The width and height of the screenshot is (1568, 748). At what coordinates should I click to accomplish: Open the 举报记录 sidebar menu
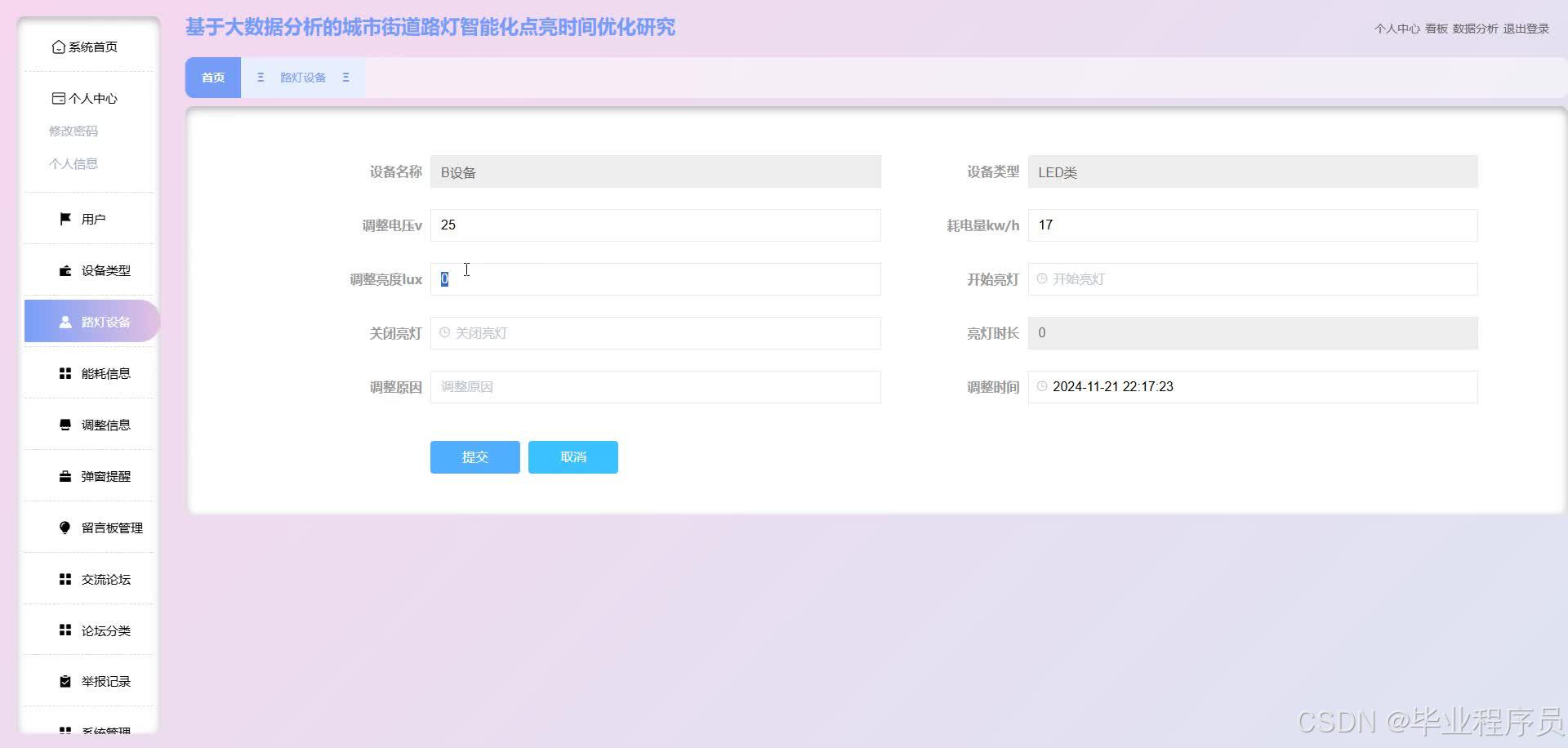pyautogui.click(x=88, y=681)
